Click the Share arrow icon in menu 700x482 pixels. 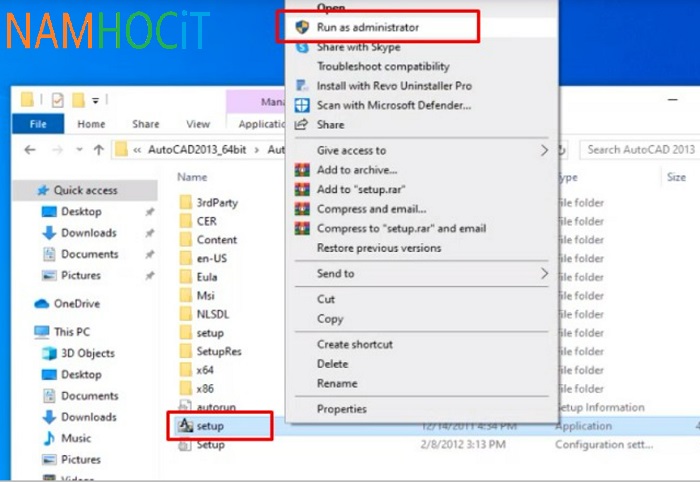302,124
